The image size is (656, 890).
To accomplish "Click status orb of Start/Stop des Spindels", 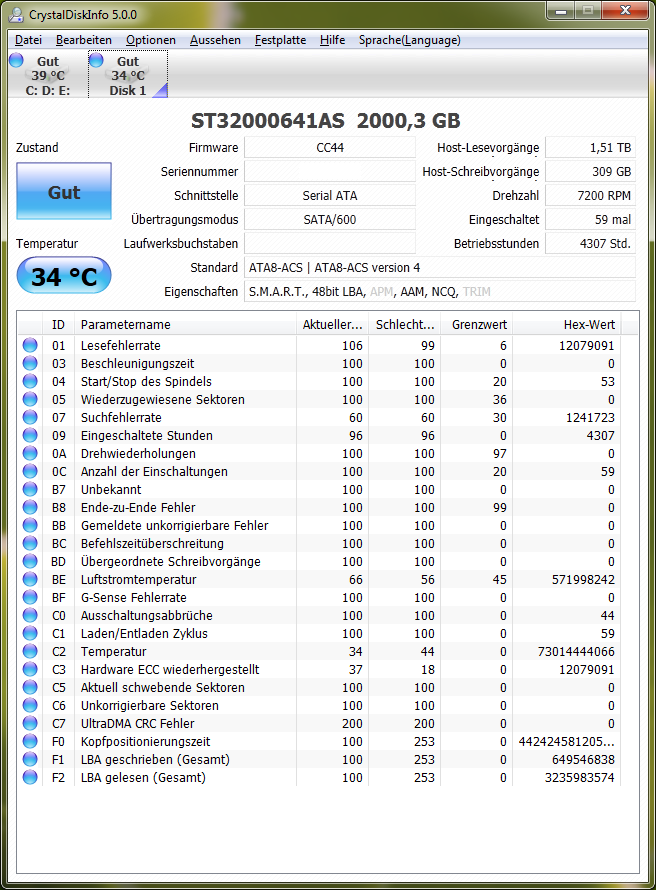I will (30, 381).
